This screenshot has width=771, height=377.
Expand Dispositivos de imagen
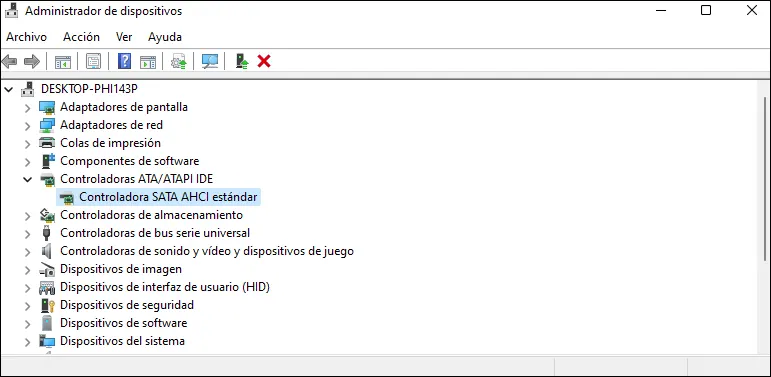point(28,269)
